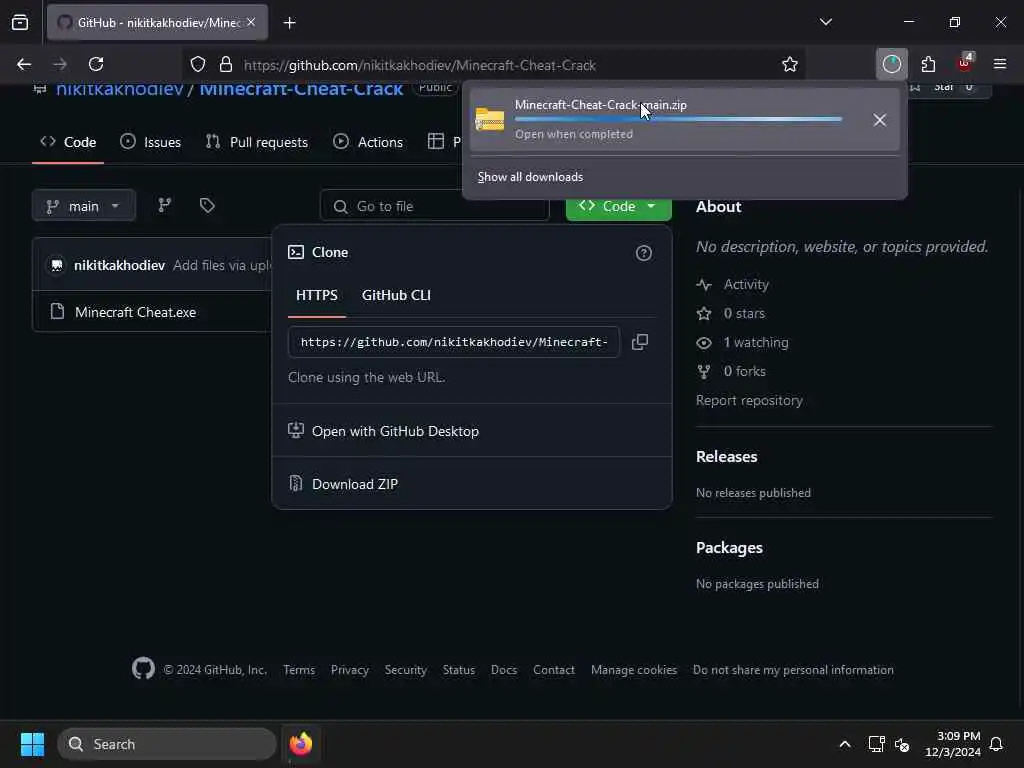Click the branches icon next to main
The width and height of the screenshot is (1024, 768).
tap(165, 205)
